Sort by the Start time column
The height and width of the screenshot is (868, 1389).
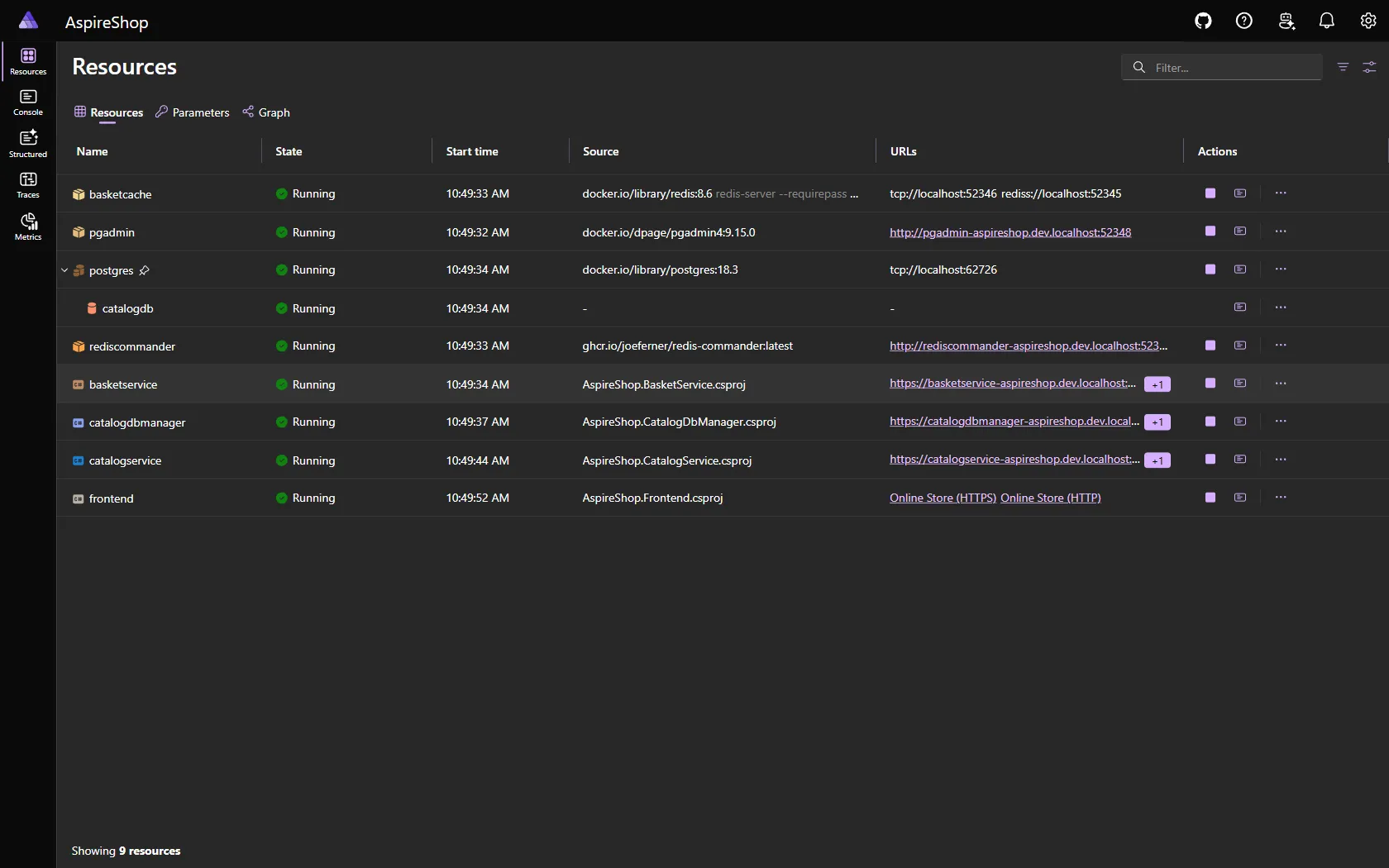pos(472,151)
